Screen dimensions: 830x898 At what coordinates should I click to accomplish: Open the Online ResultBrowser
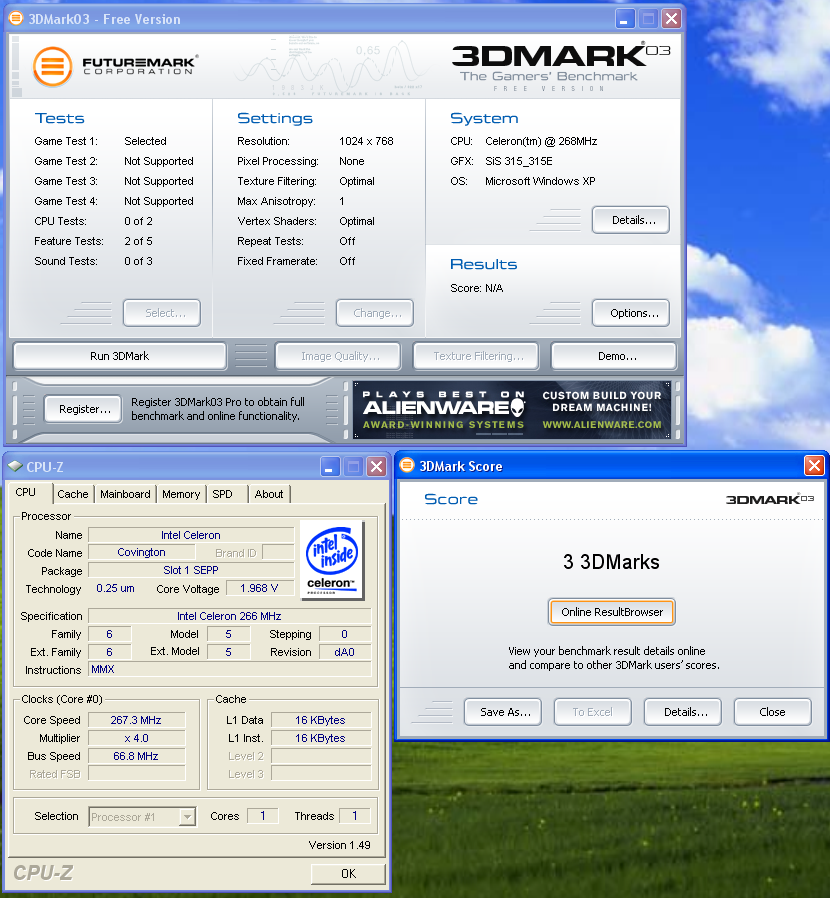[612, 612]
